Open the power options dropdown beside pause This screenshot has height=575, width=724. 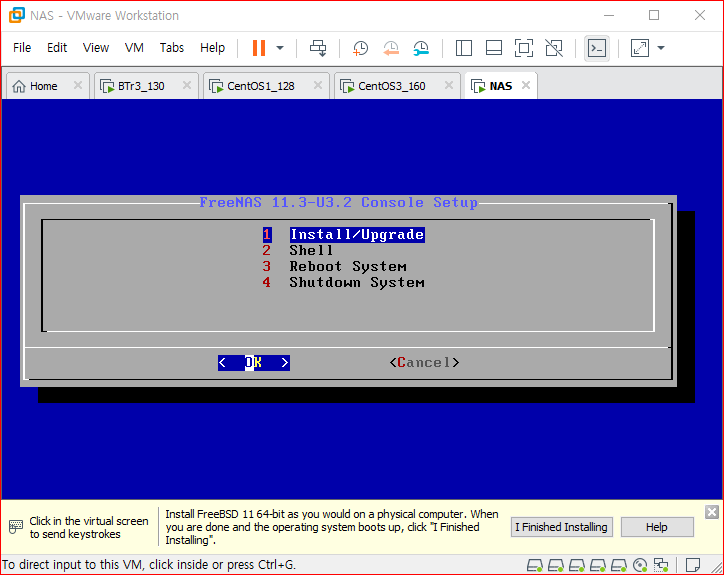pos(280,48)
